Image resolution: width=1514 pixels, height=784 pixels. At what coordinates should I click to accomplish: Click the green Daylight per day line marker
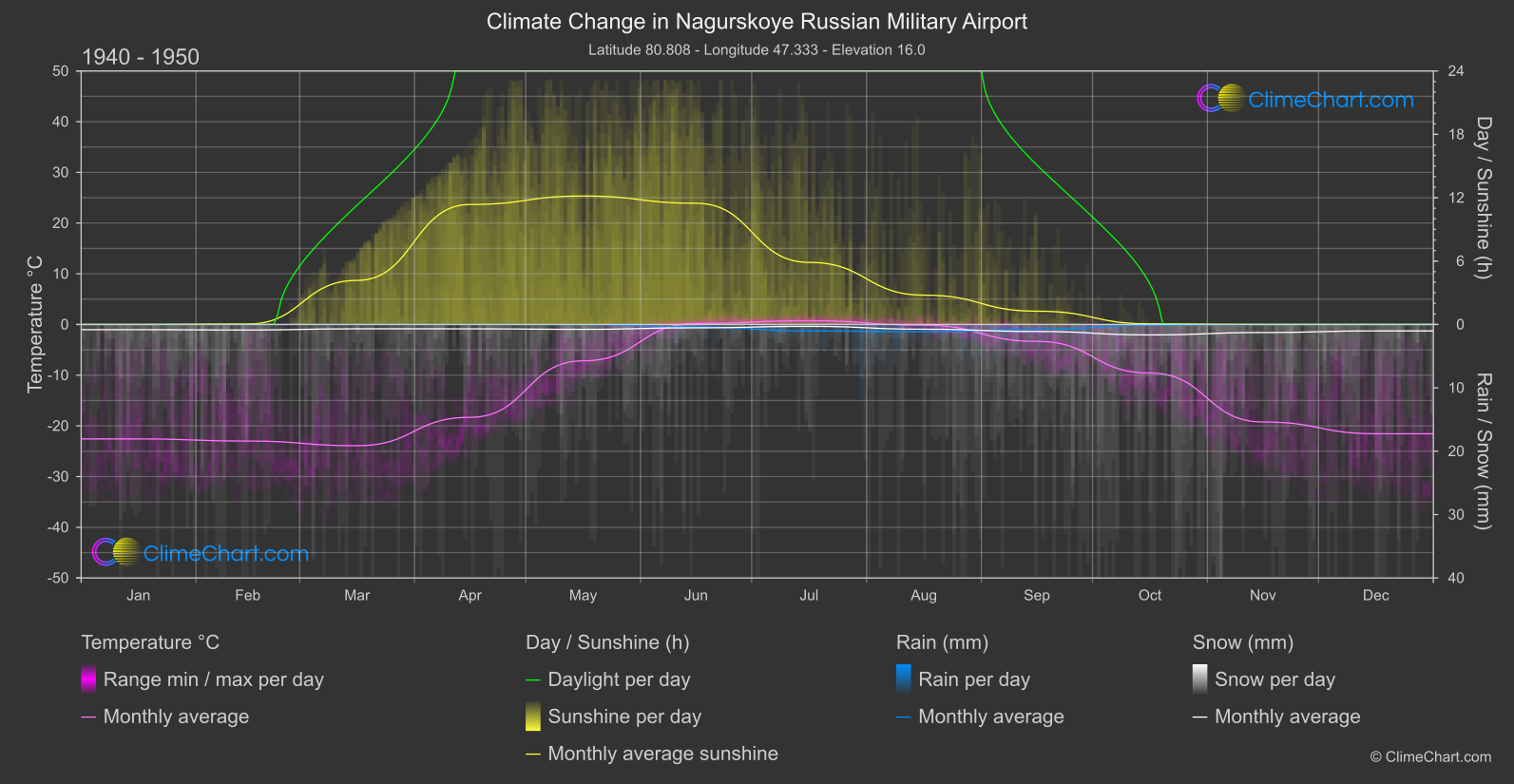tap(533, 679)
